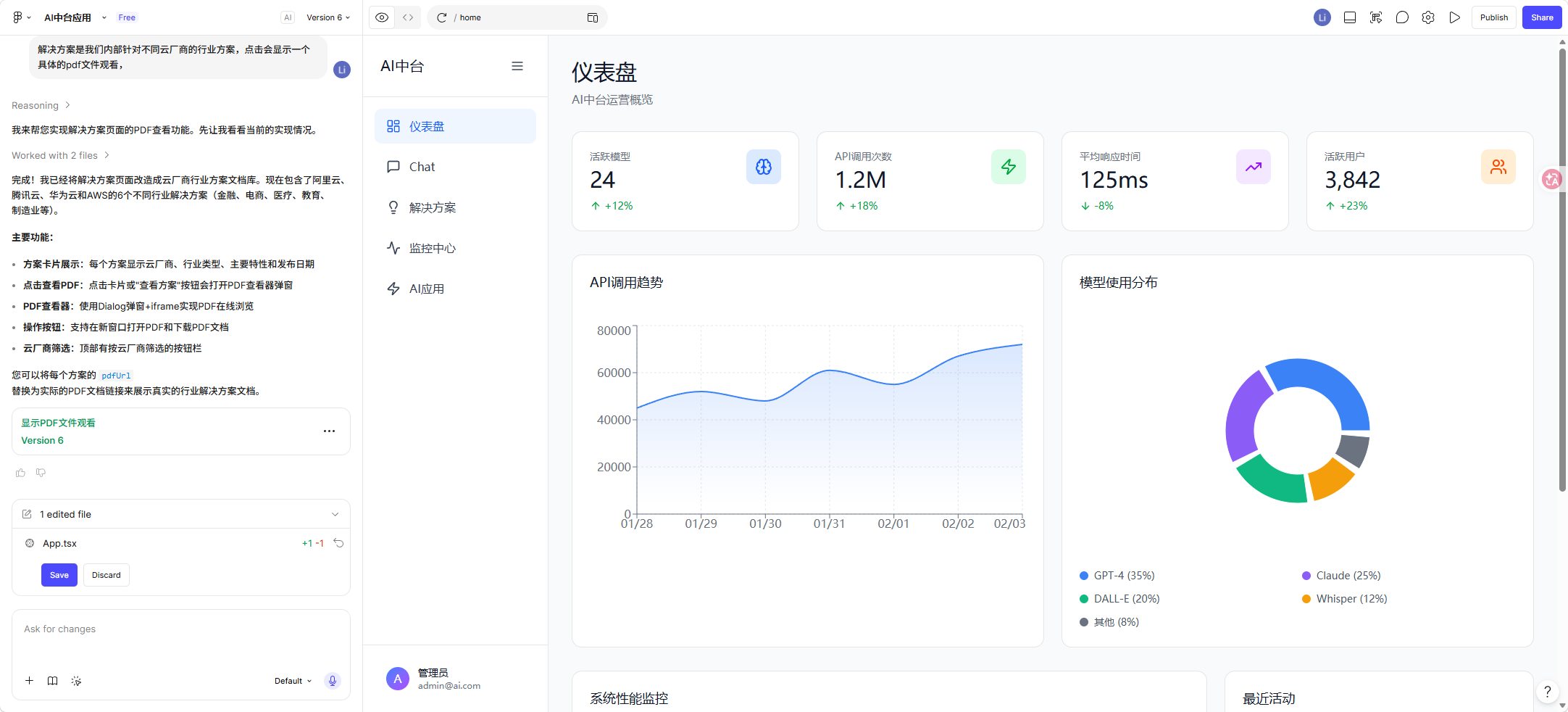The height and width of the screenshot is (712, 1568).
Task: Expand the Reasoning section
Action: pos(41,105)
